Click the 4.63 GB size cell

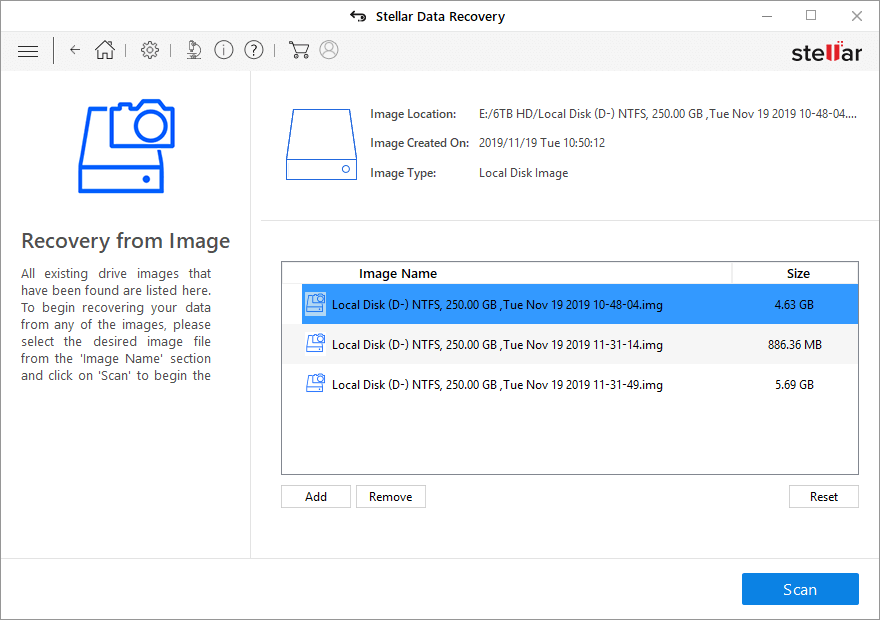point(794,305)
